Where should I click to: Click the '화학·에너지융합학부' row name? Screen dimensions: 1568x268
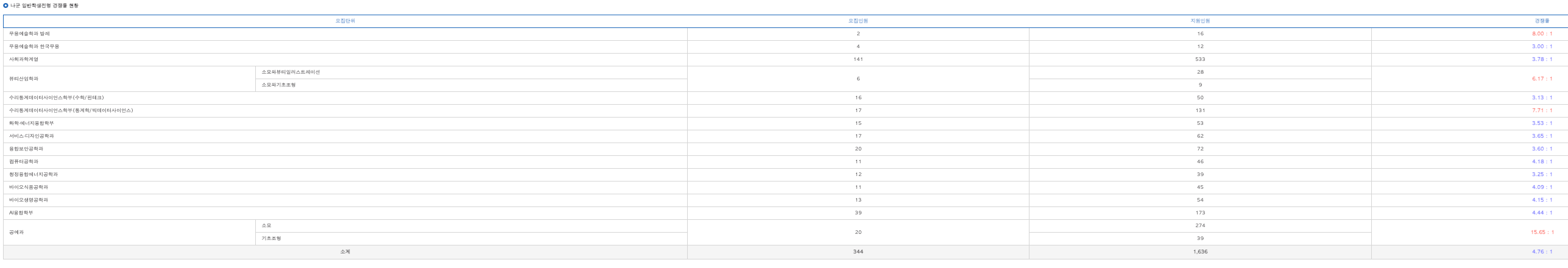point(31,123)
